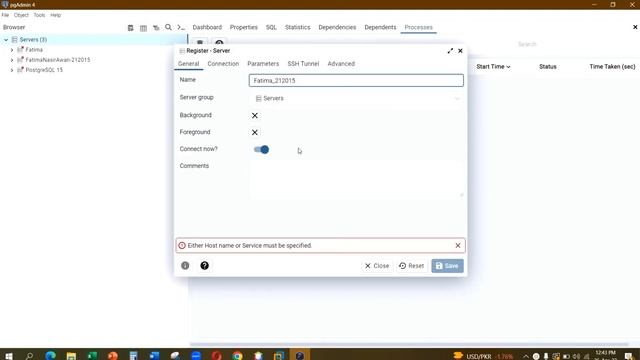Click the Save button
The height and width of the screenshot is (360, 640).
(x=447, y=266)
